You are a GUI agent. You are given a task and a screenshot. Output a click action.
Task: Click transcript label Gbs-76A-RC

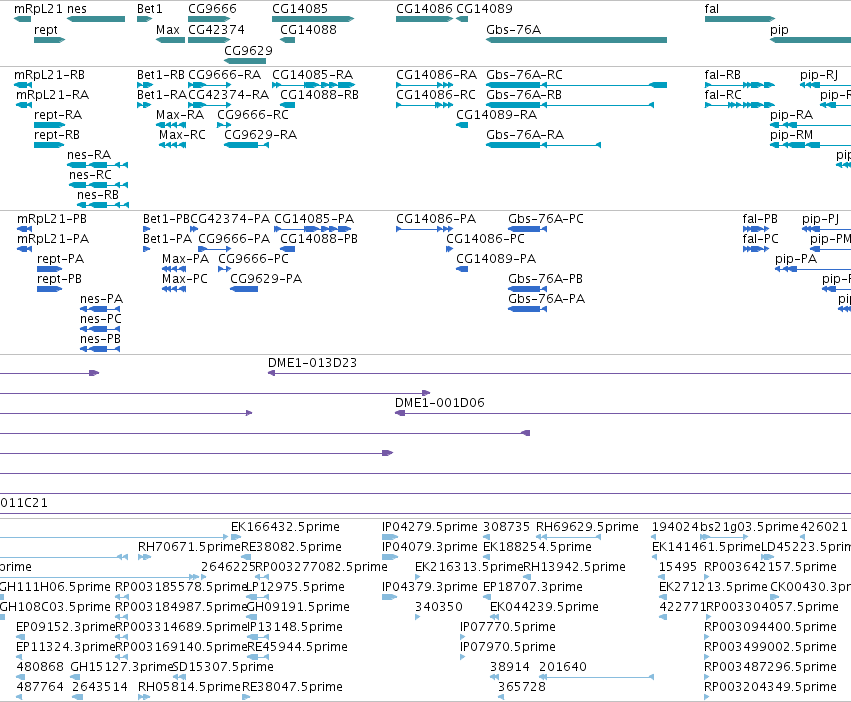(x=524, y=75)
